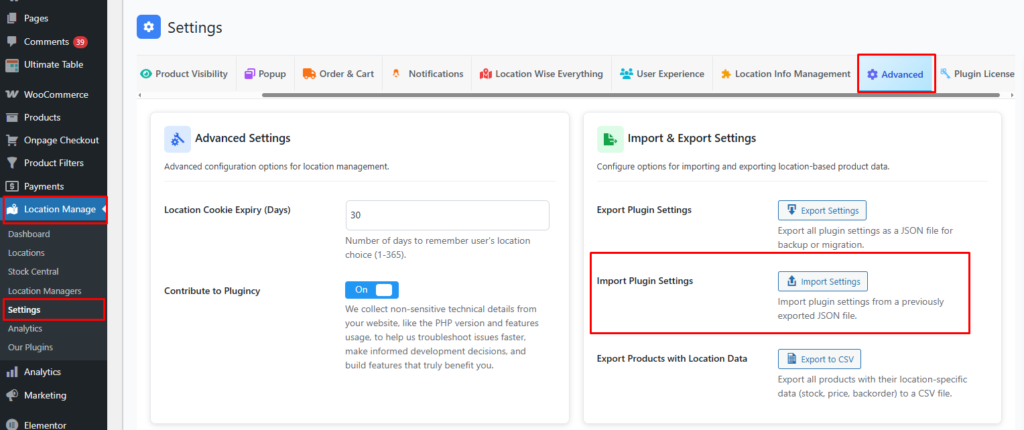Screen dimensions: 1024x430
Task: Click the Advanced Settings section icon
Action: (x=177, y=138)
